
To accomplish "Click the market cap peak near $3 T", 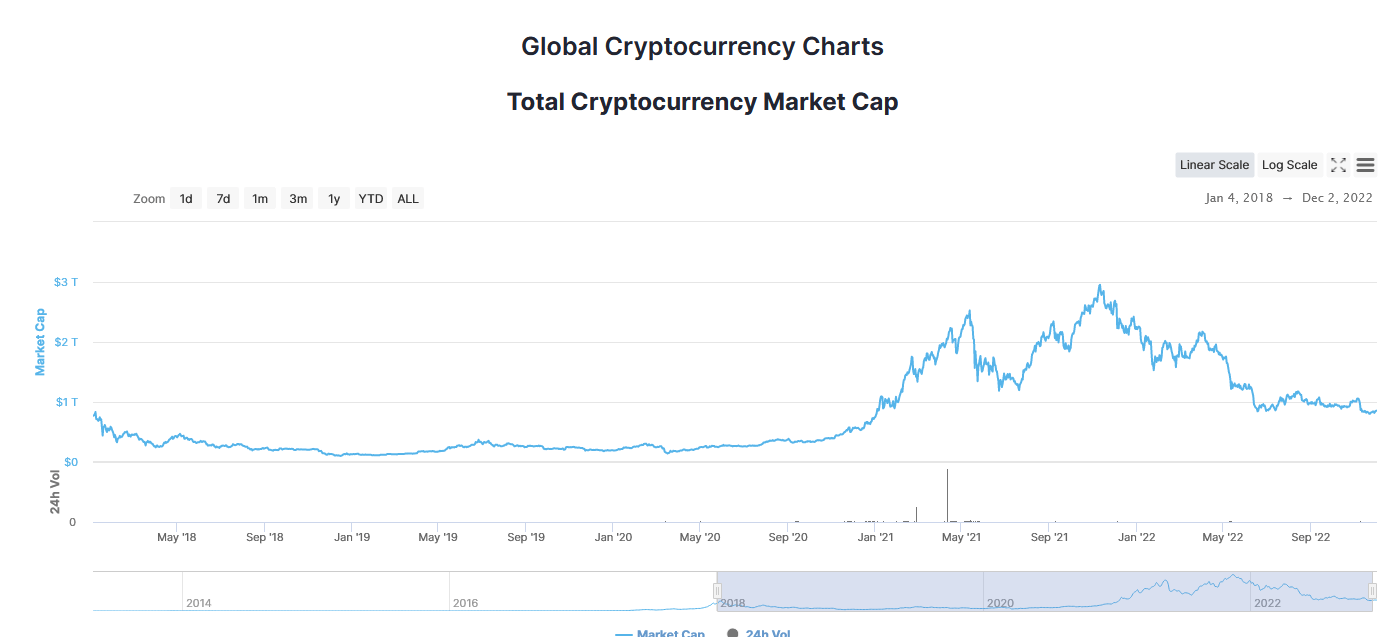I will [1100, 287].
